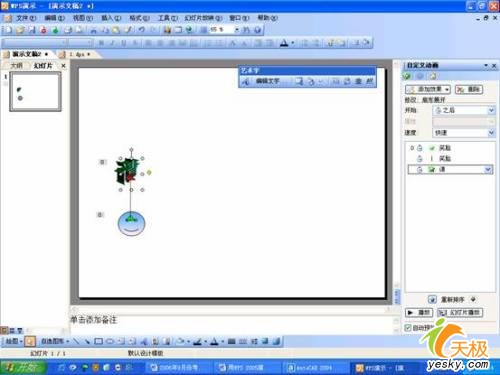Click the New document toolbar icon

tap(8, 30)
